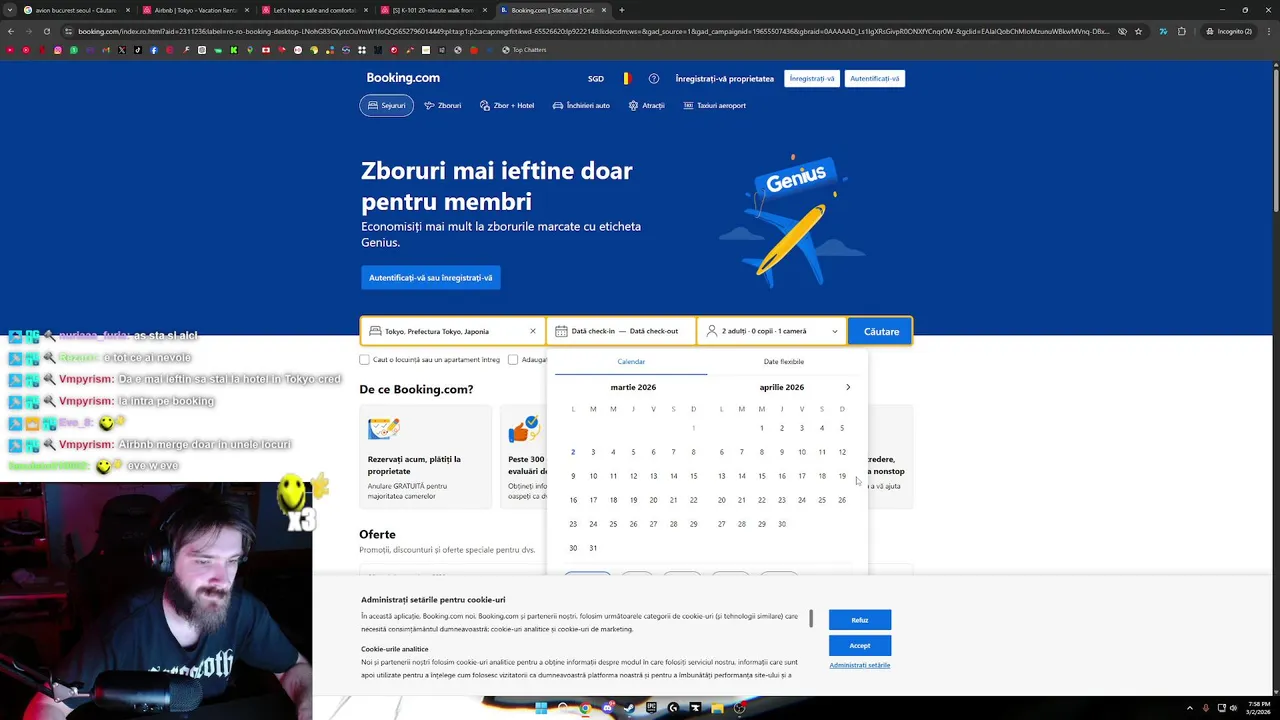This screenshot has width=1280, height=720.
Task: Click the Căutare search button
Action: point(881,331)
